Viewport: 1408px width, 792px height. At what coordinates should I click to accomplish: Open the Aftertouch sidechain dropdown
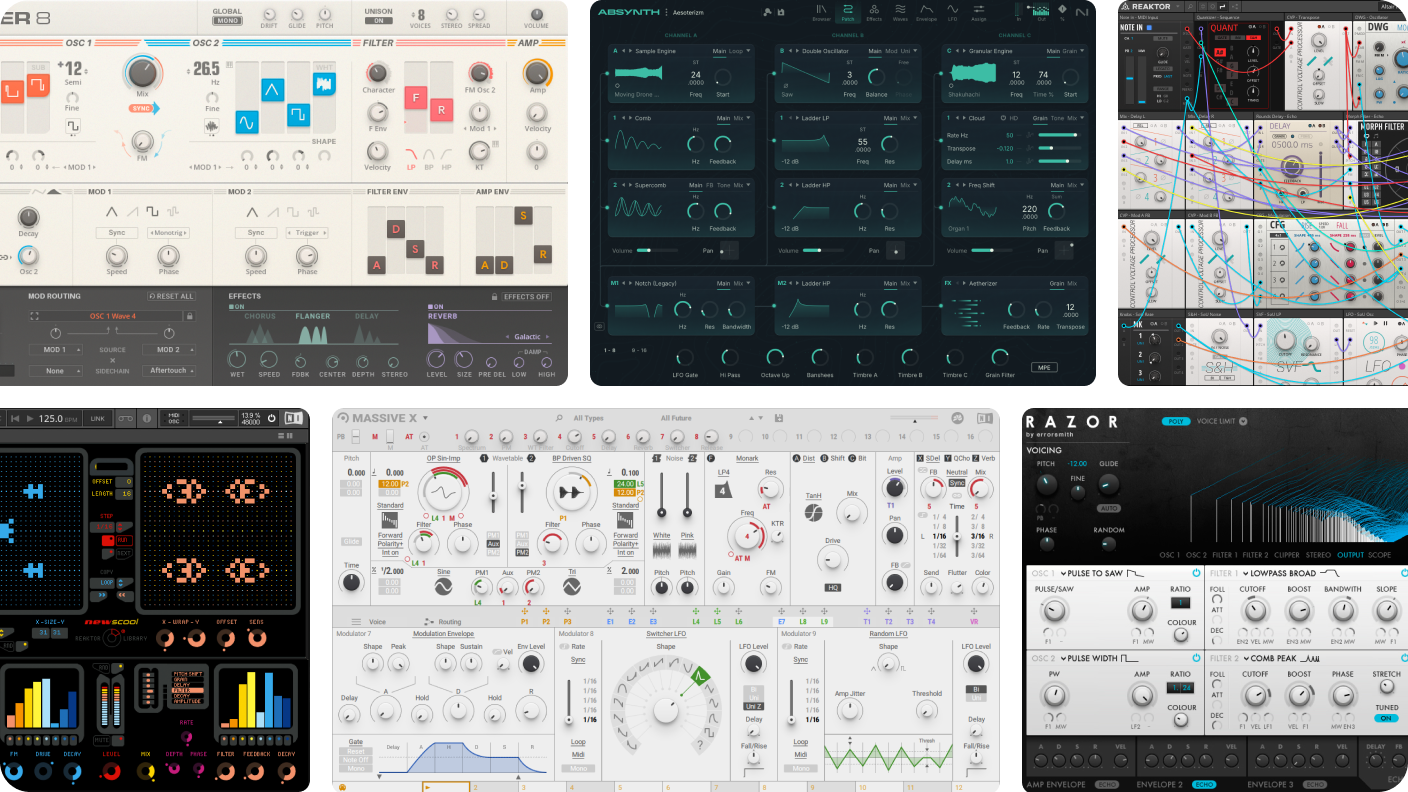167,371
